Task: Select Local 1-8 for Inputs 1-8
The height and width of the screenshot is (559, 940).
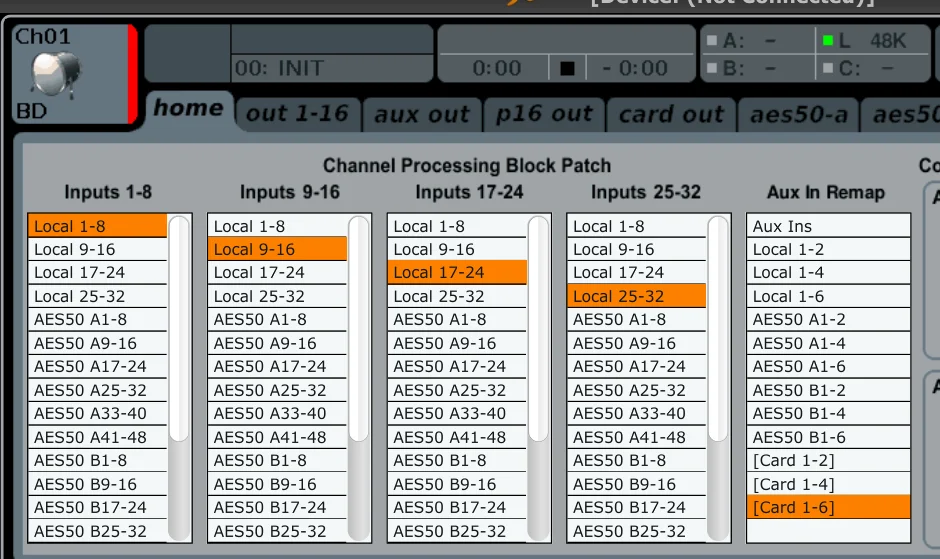Action: click(x=98, y=226)
